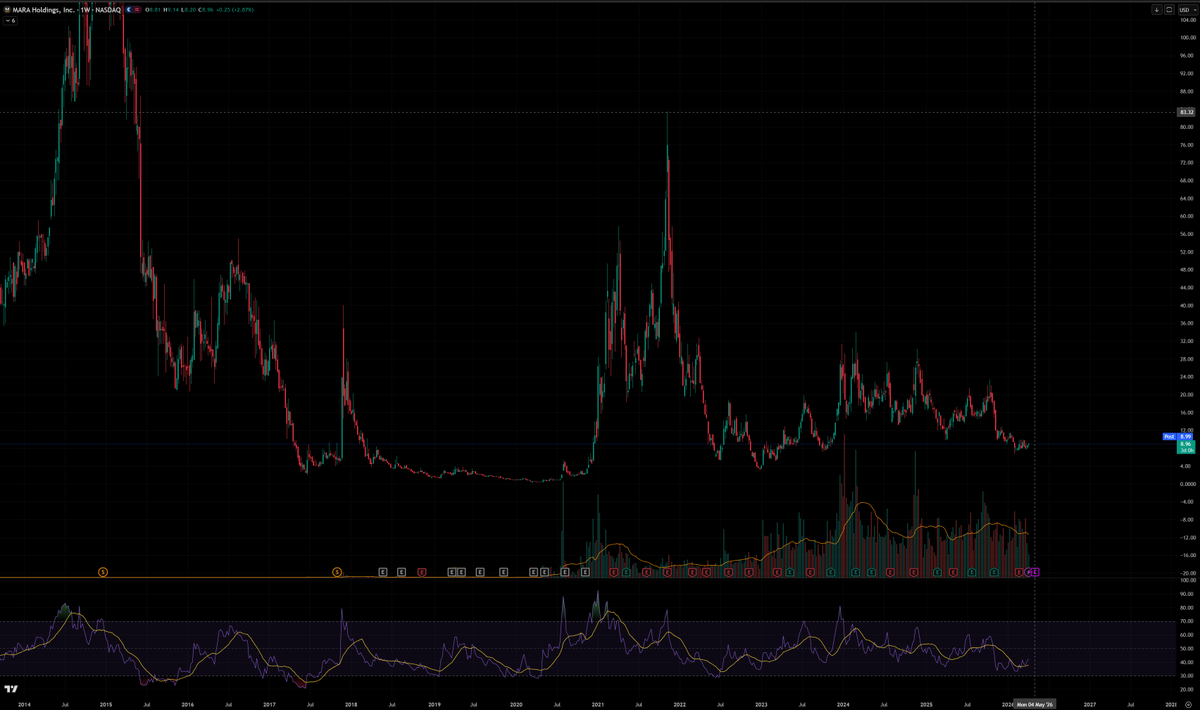Click the moon extended-session icon beside NASDAQ
The image size is (1200, 710).
(x=129, y=10)
